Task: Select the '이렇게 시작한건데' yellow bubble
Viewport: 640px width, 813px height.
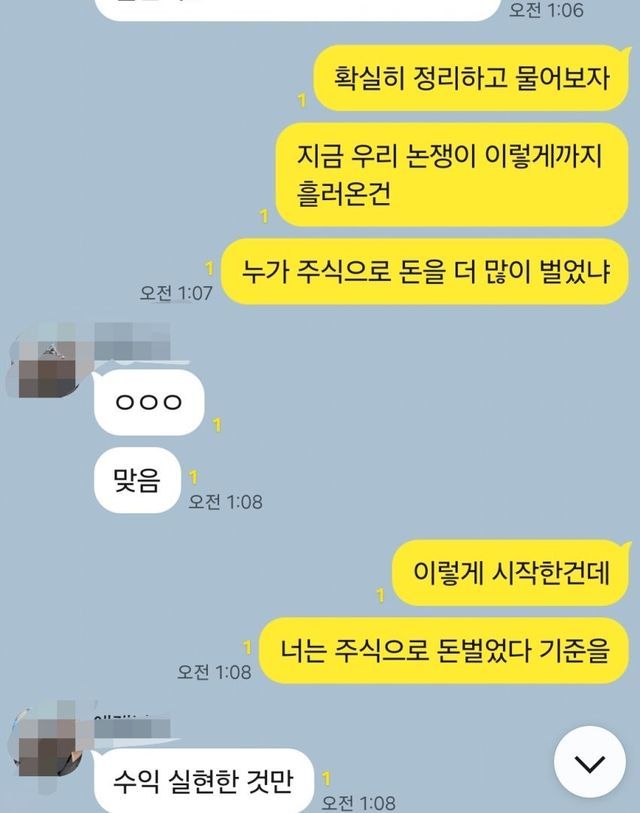Action: click(512, 573)
